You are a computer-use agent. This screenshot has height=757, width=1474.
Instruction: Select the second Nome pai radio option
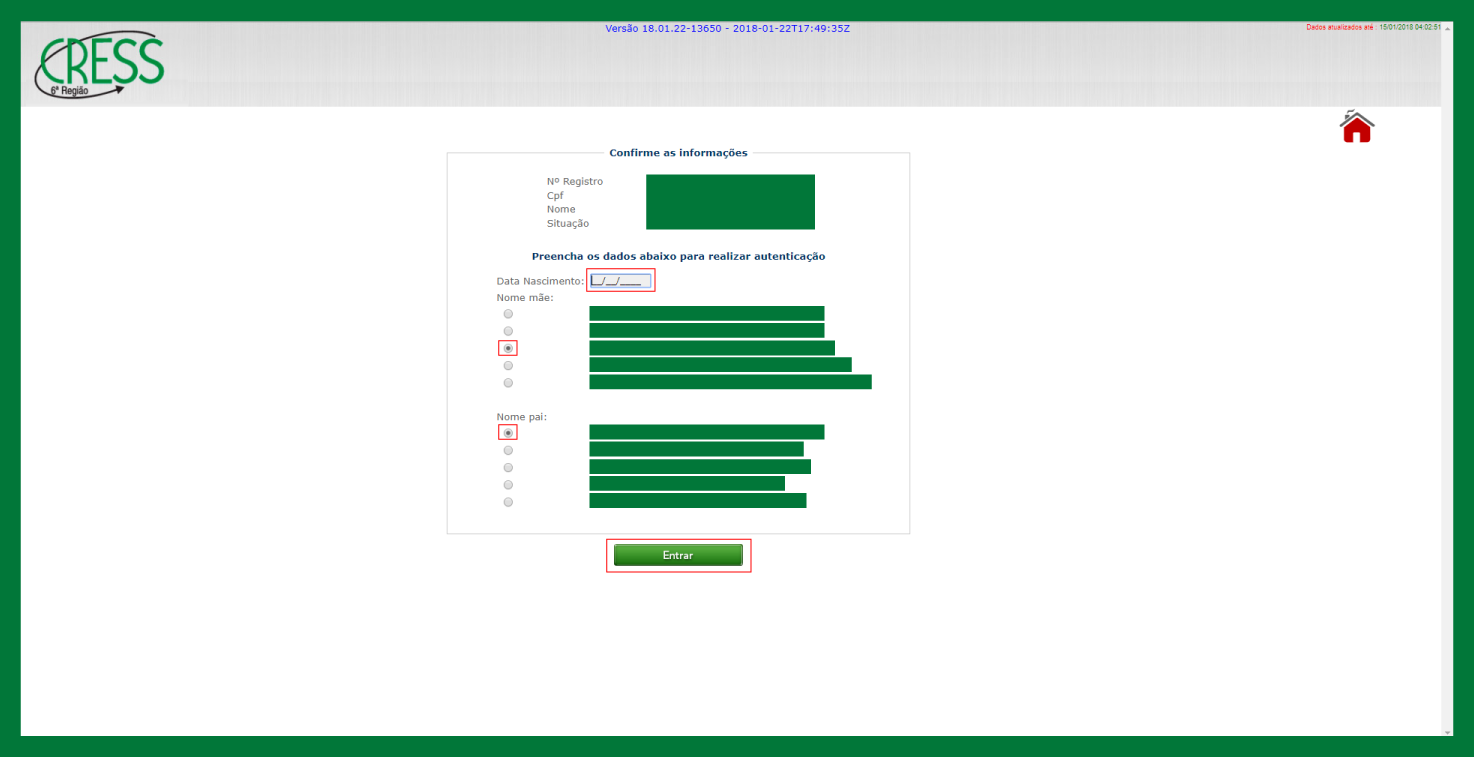(508, 450)
